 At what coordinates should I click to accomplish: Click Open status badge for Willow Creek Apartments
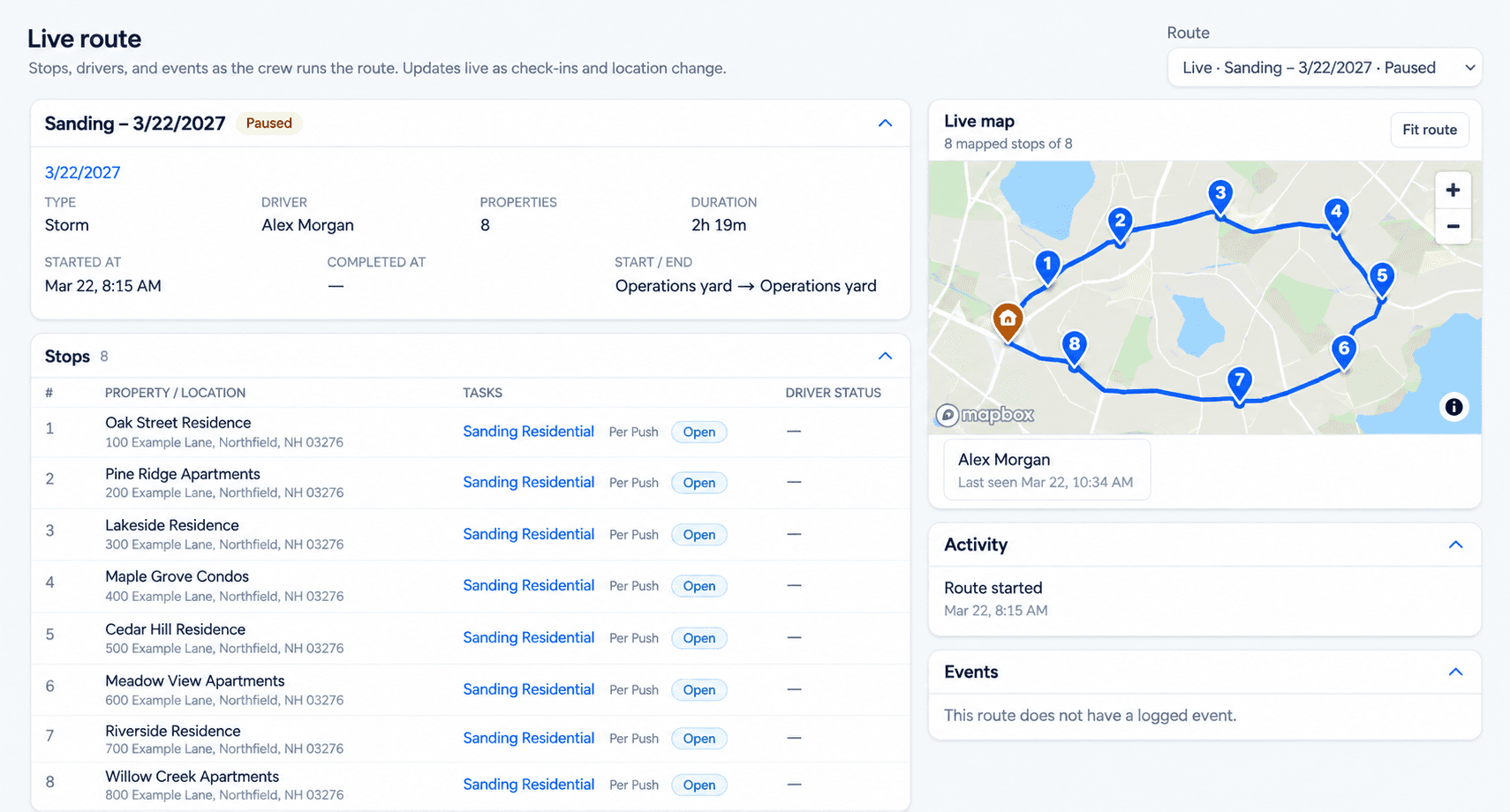click(x=698, y=786)
